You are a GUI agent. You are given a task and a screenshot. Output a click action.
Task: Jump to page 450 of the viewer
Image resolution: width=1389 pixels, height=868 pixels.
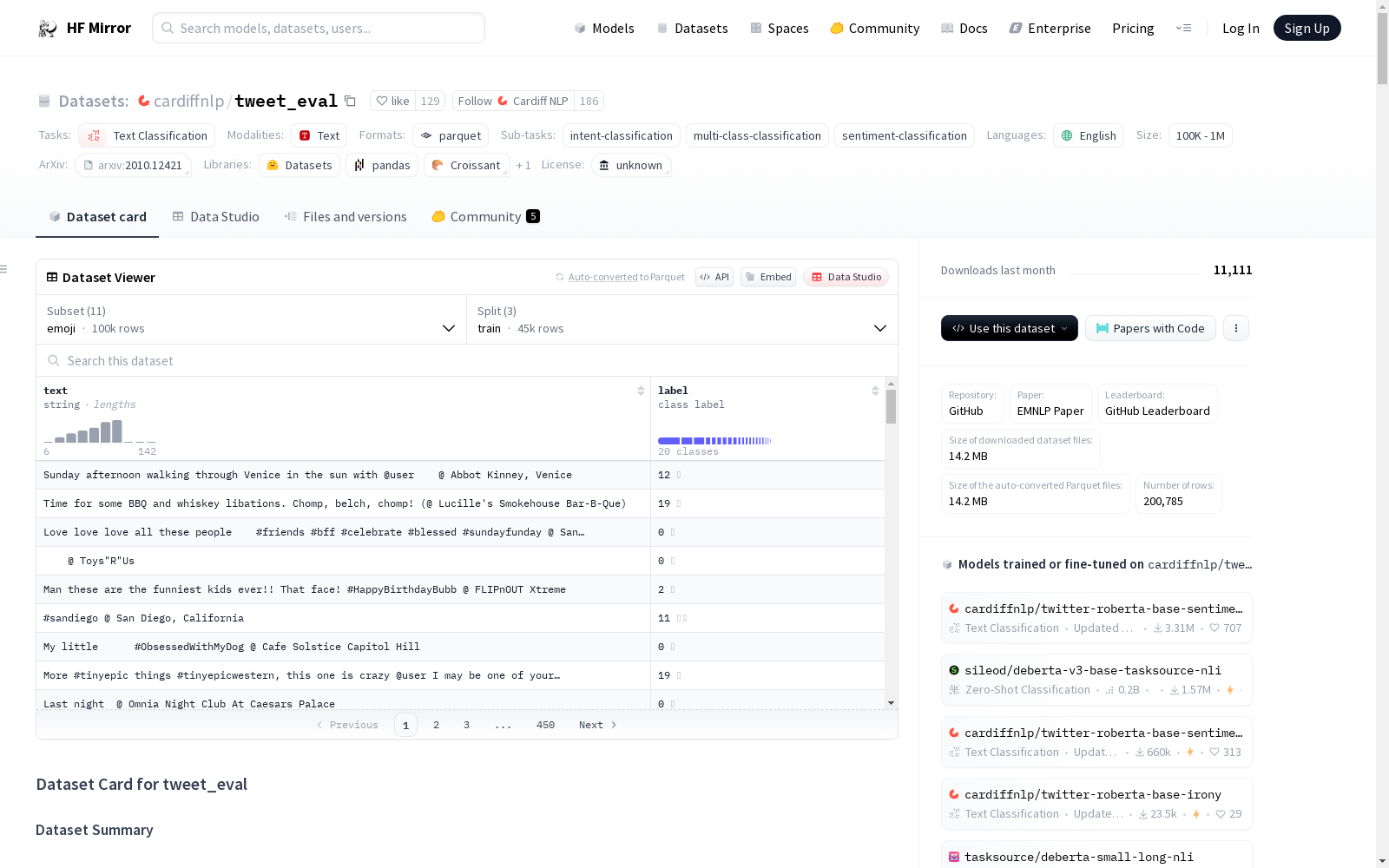pos(545,725)
